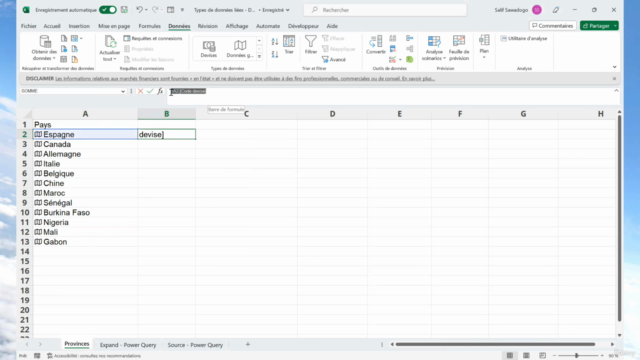Select the Données géographiques data type
This screenshot has height=360, width=640.
tap(240, 49)
